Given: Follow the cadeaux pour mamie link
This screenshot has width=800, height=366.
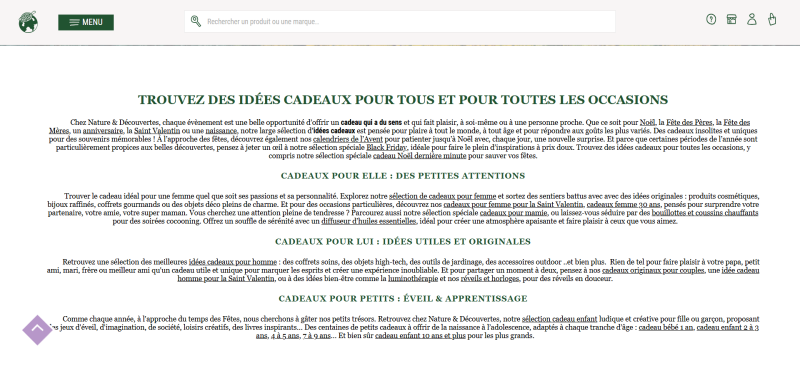Looking at the screenshot, I should (514, 212).
